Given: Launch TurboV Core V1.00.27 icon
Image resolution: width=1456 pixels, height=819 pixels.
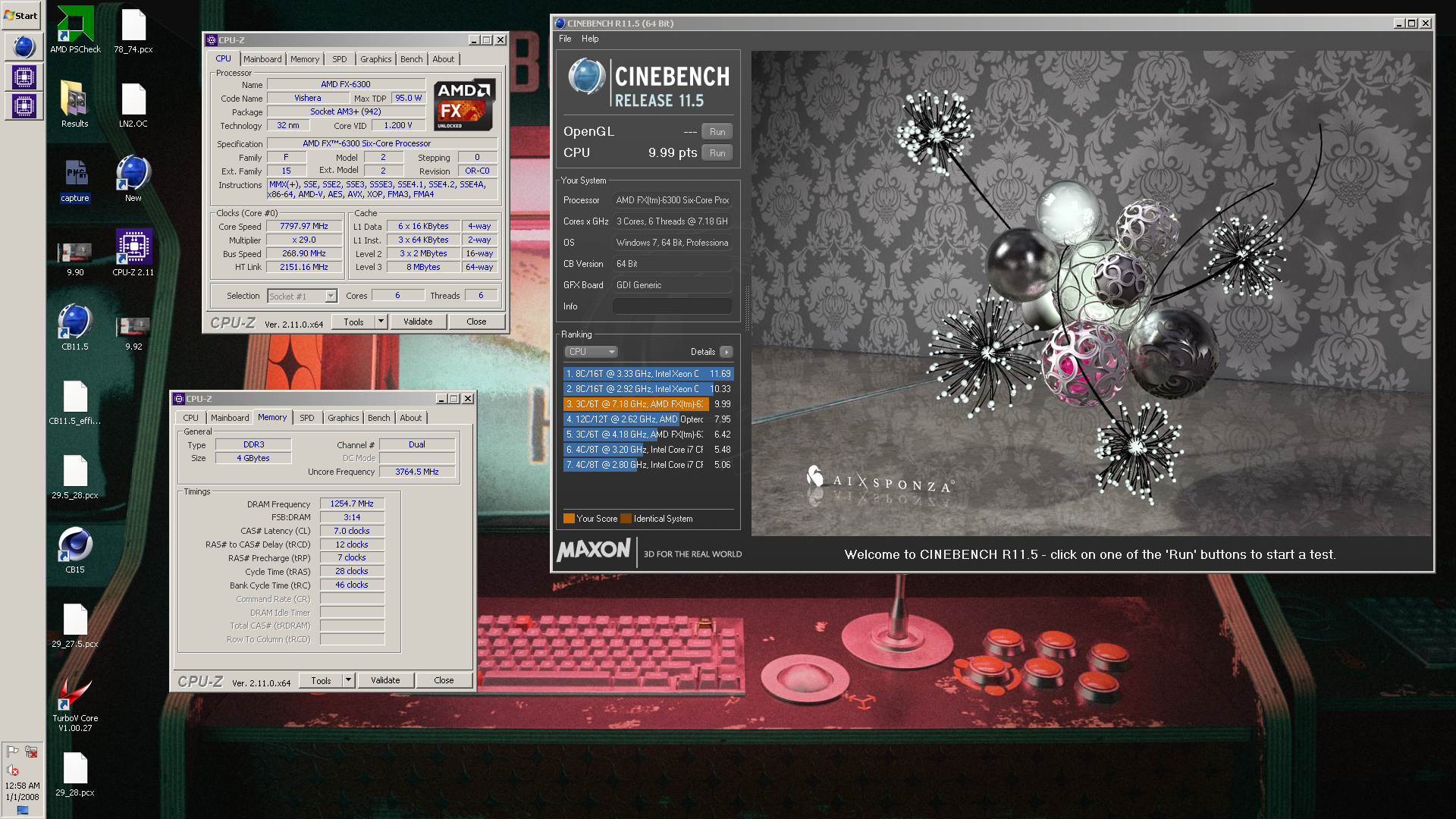Looking at the screenshot, I should [75, 704].
